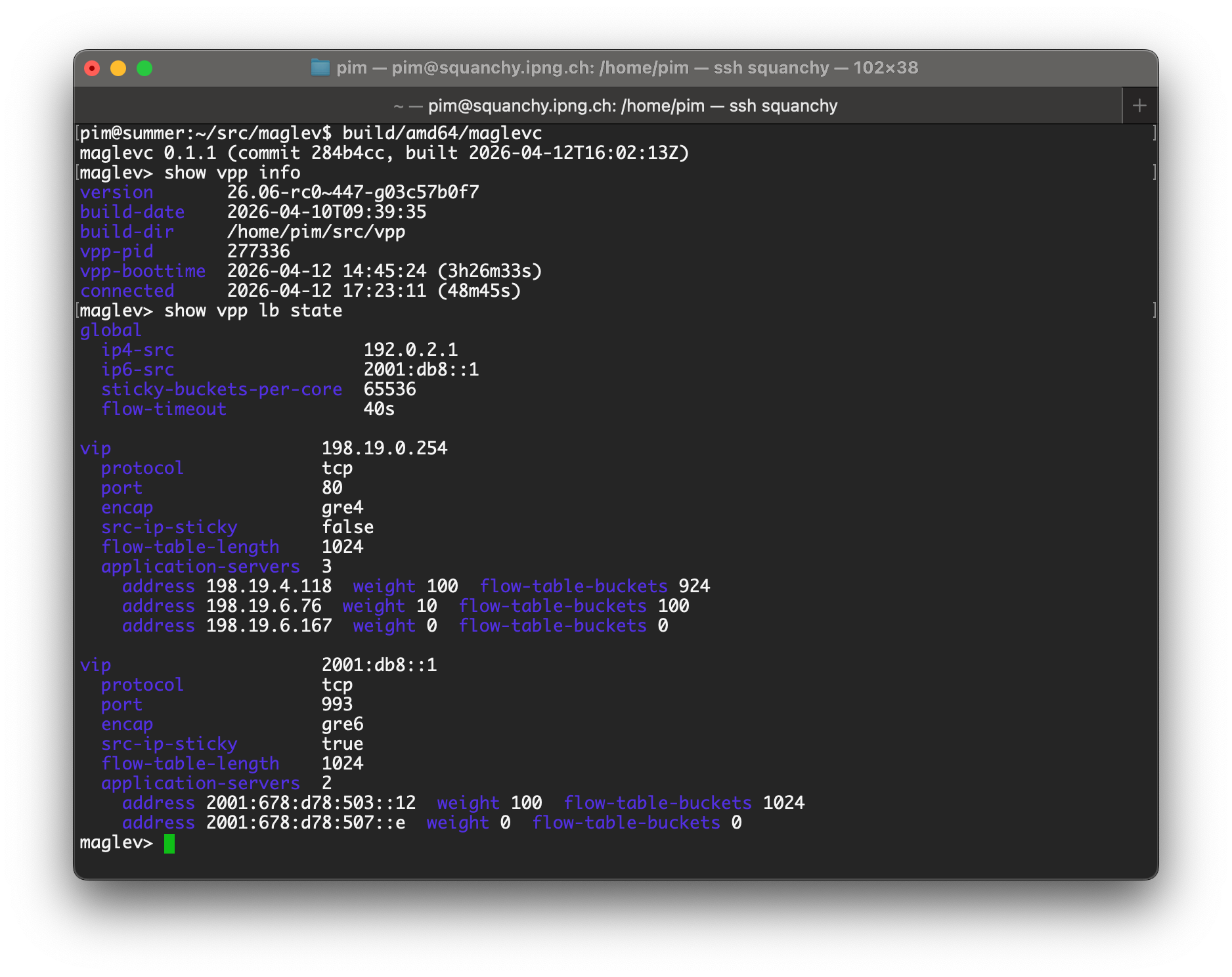Click the address 2001:678:d78:503::12
The image size is (1232, 977).
(311, 803)
